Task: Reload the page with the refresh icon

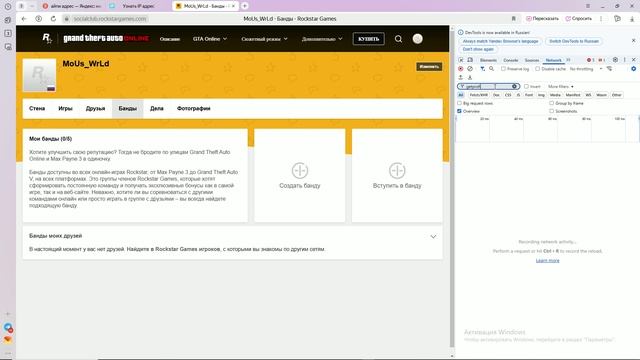Action: [53, 19]
